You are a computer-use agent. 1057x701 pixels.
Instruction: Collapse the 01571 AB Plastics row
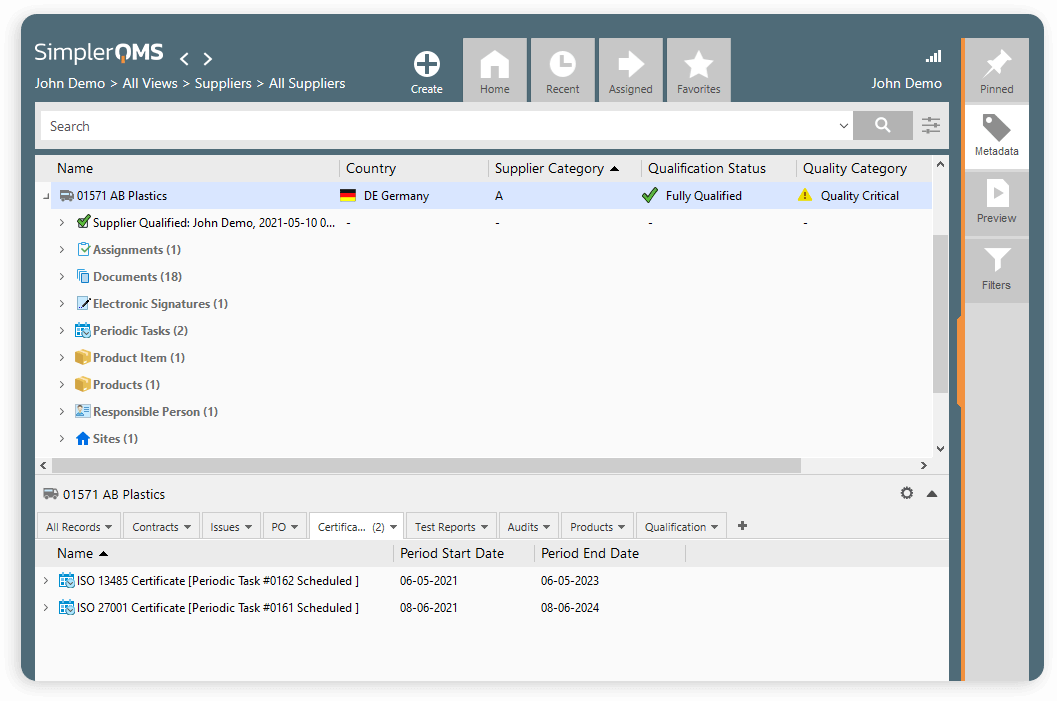pyautogui.click(x=46, y=196)
